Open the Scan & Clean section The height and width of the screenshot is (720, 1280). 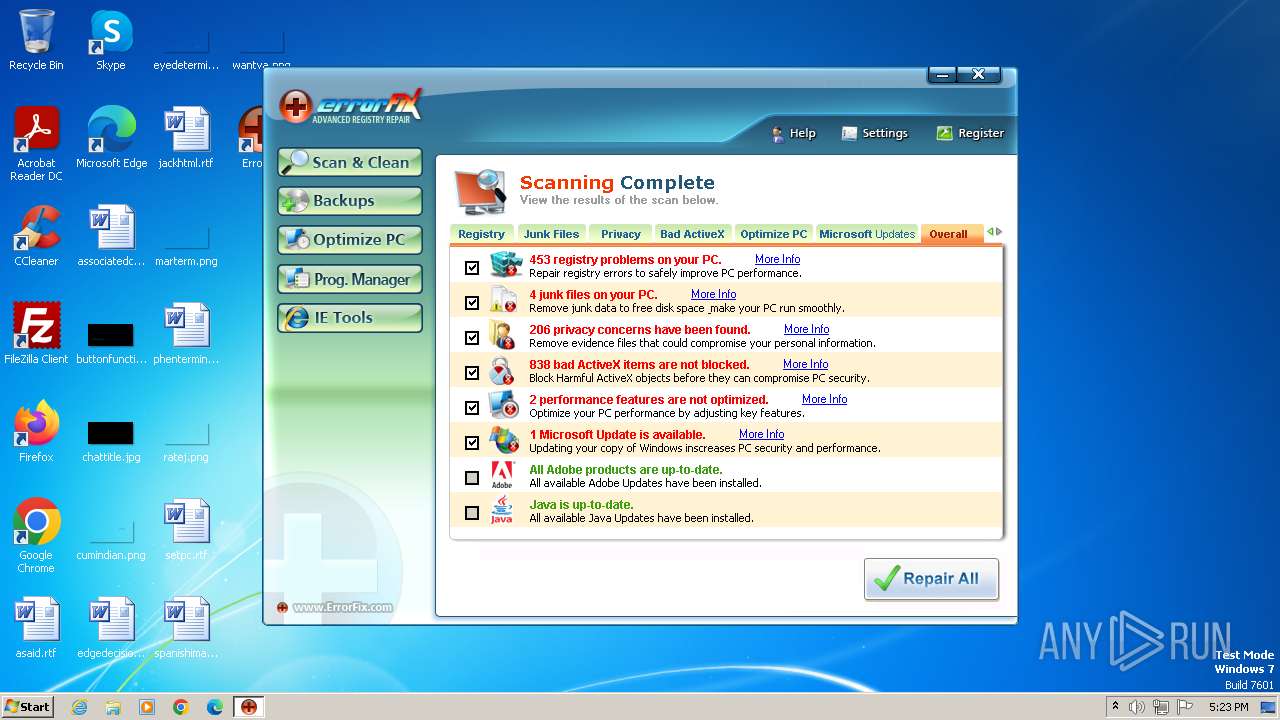tap(350, 162)
